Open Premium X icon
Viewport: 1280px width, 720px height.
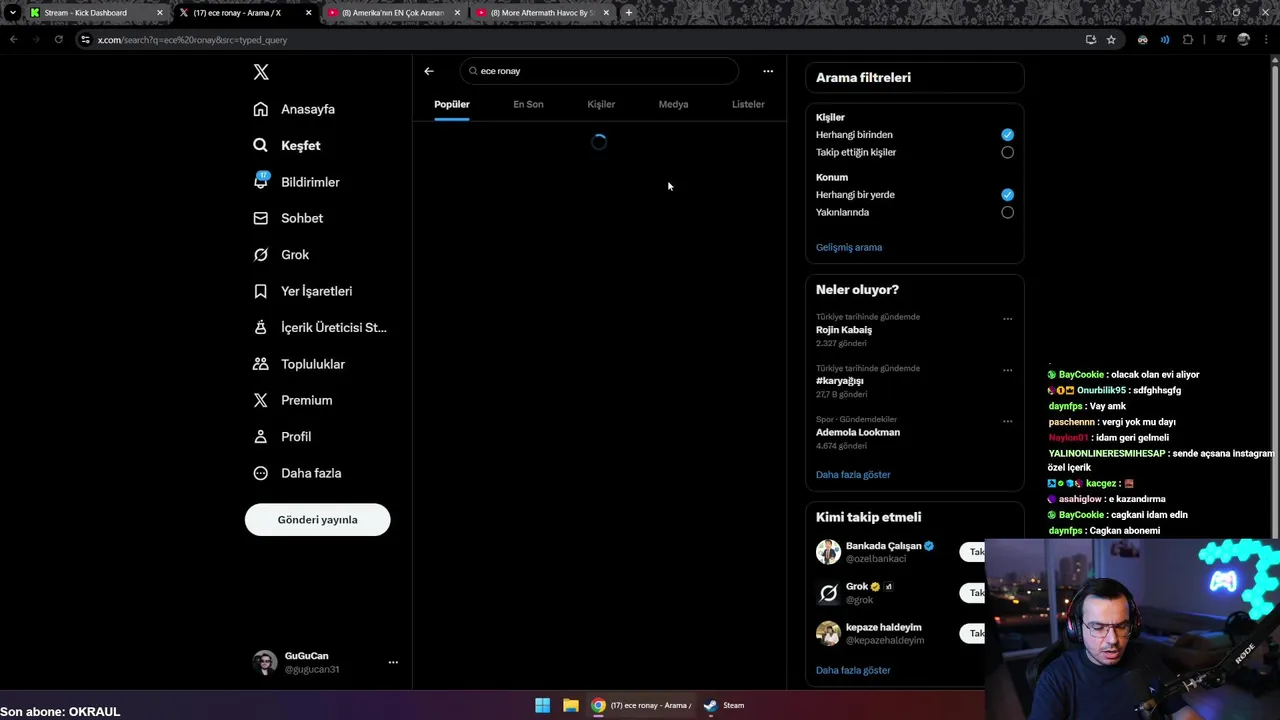261,400
